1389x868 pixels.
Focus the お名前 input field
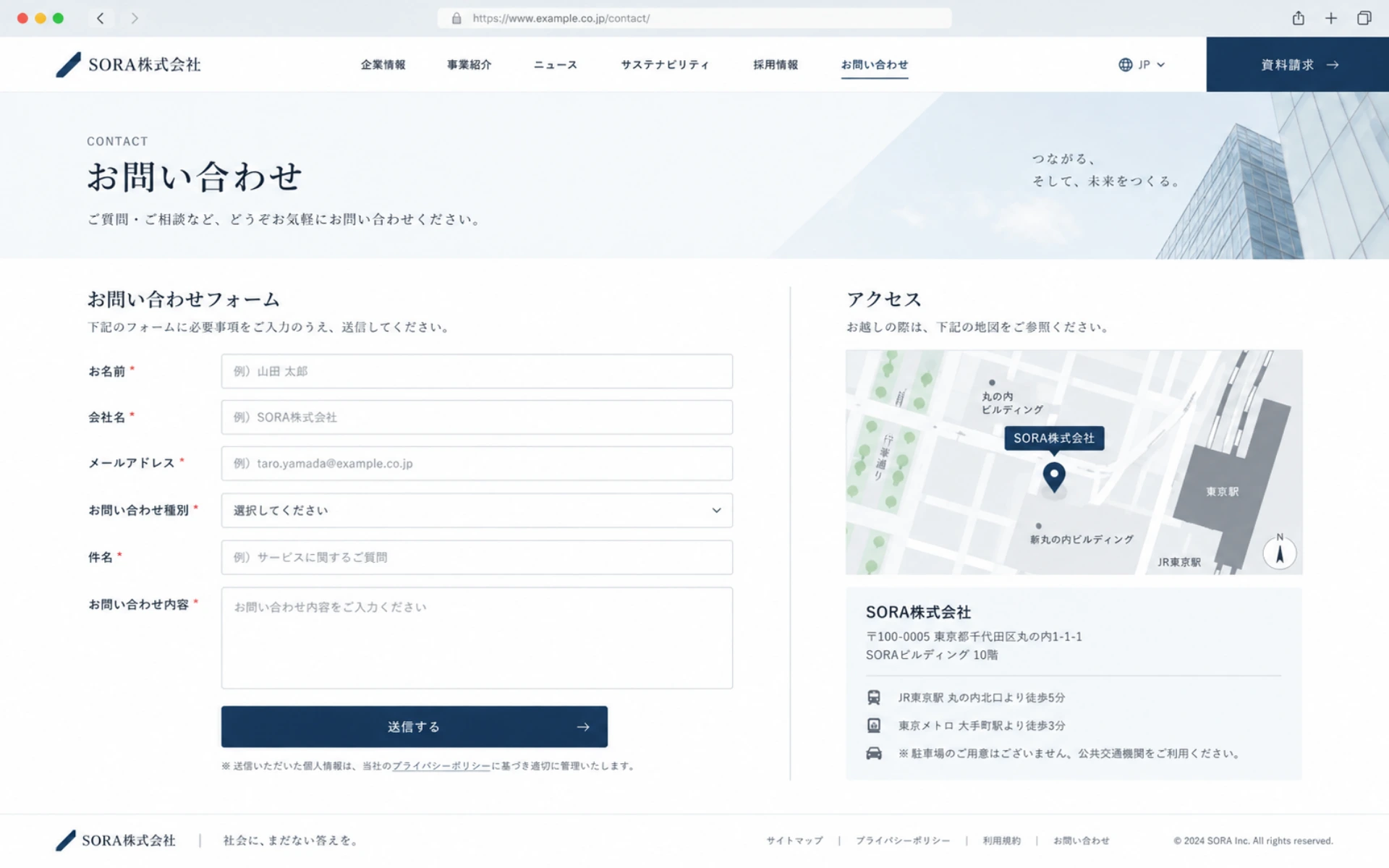[x=477, y=371]
